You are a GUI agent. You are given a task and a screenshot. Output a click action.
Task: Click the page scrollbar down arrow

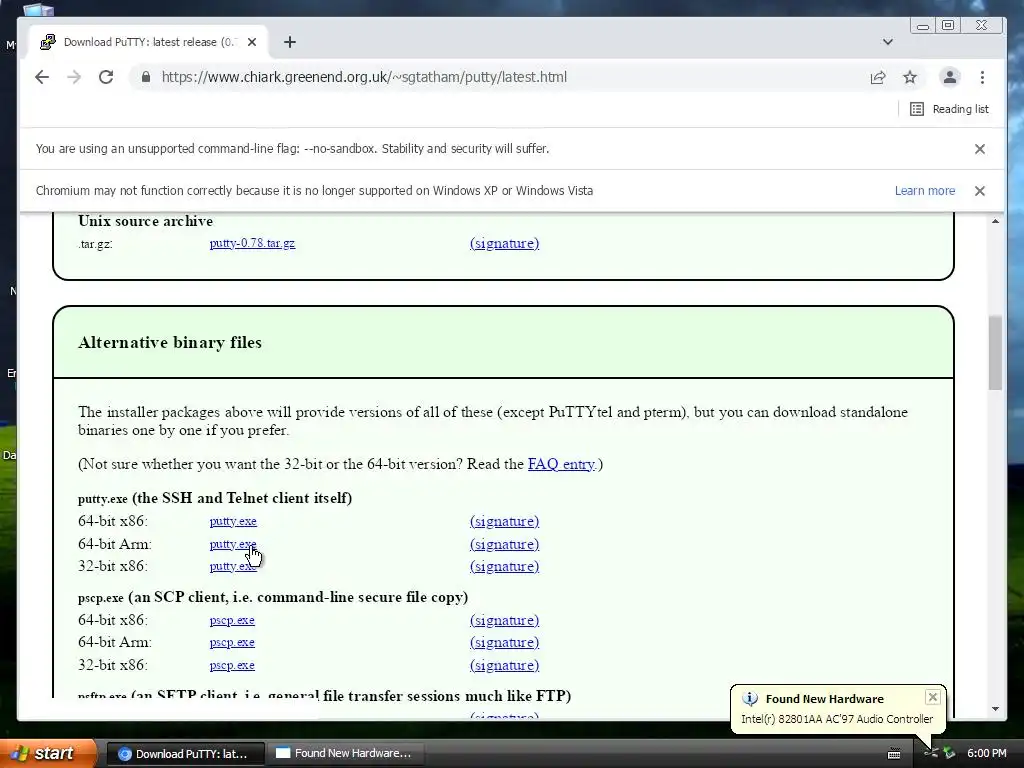pyautogui.click(x=995, y=709)
